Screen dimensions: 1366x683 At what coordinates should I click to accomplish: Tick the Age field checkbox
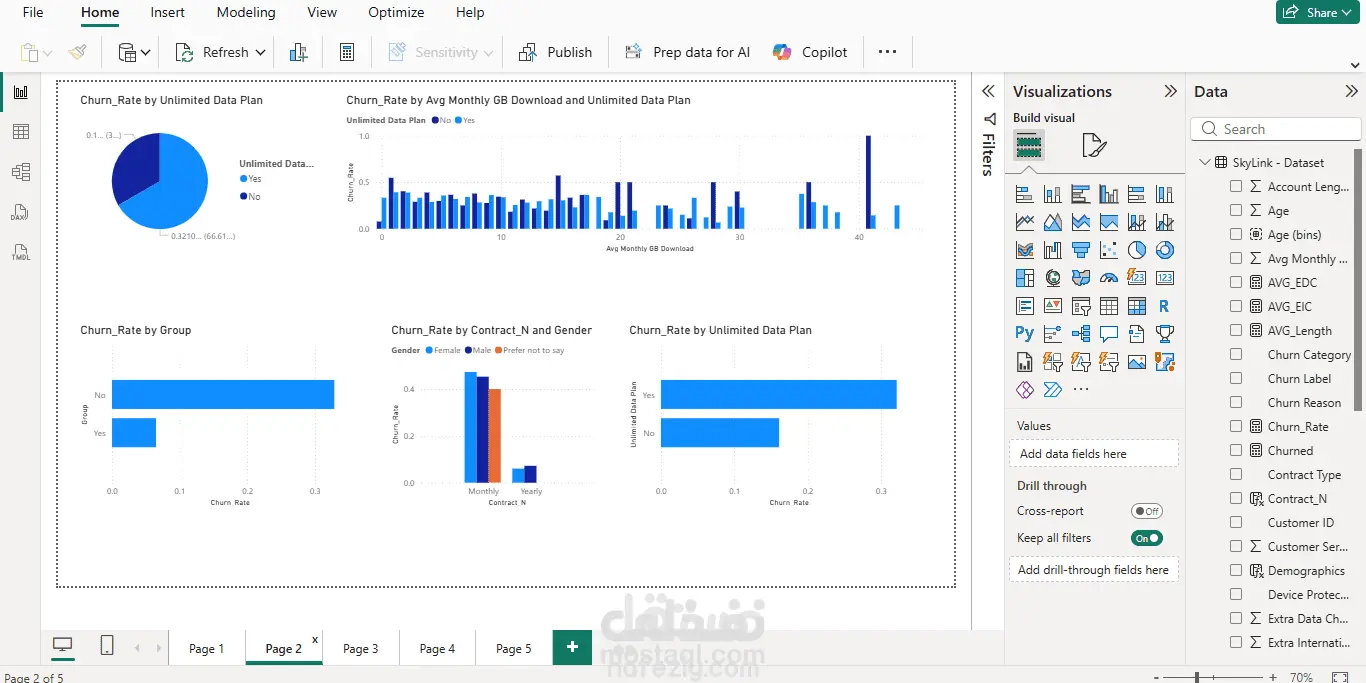(x=1236, y=210)
